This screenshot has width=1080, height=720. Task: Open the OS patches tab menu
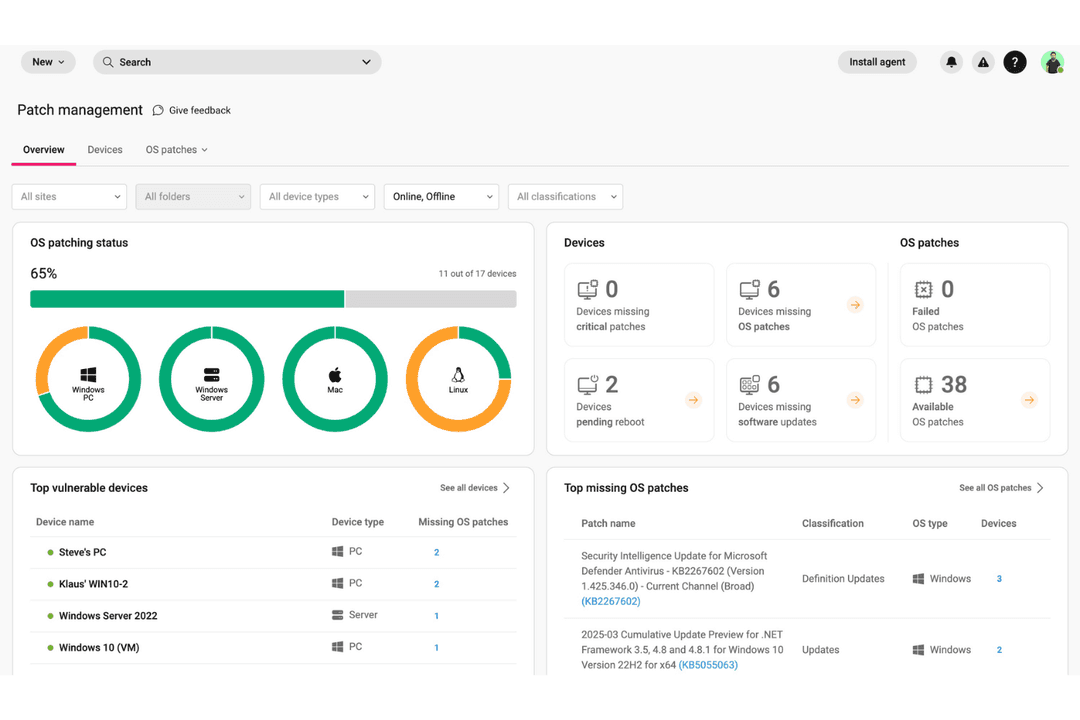click(176, 150)
